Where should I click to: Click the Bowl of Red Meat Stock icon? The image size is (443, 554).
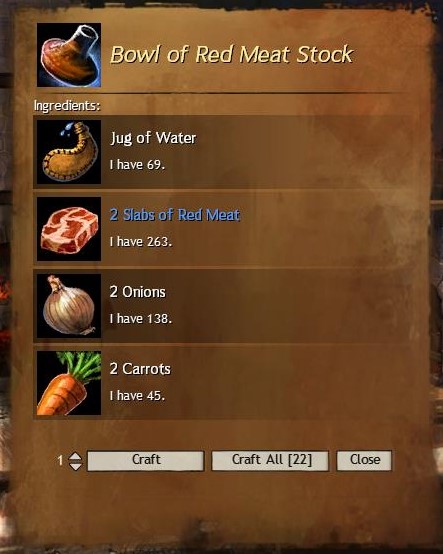[69, 55]
